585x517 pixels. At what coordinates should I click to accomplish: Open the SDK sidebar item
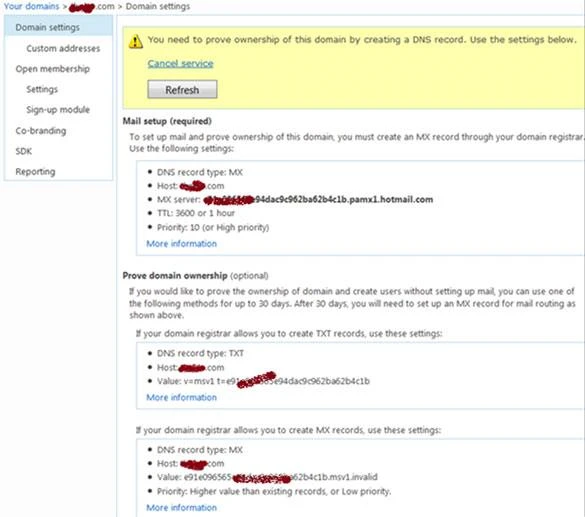24,151
